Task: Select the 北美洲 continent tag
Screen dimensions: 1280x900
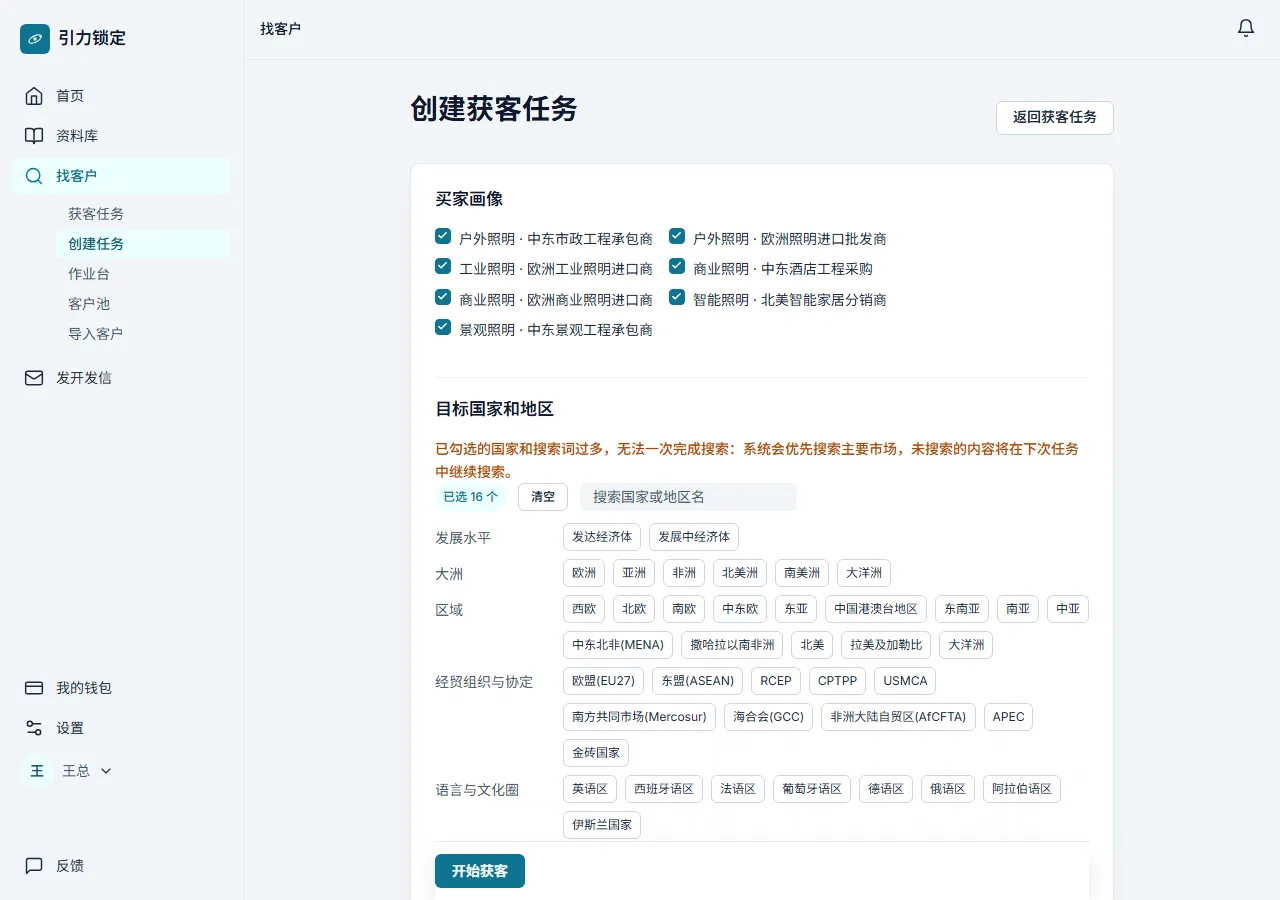Action: 740,573
